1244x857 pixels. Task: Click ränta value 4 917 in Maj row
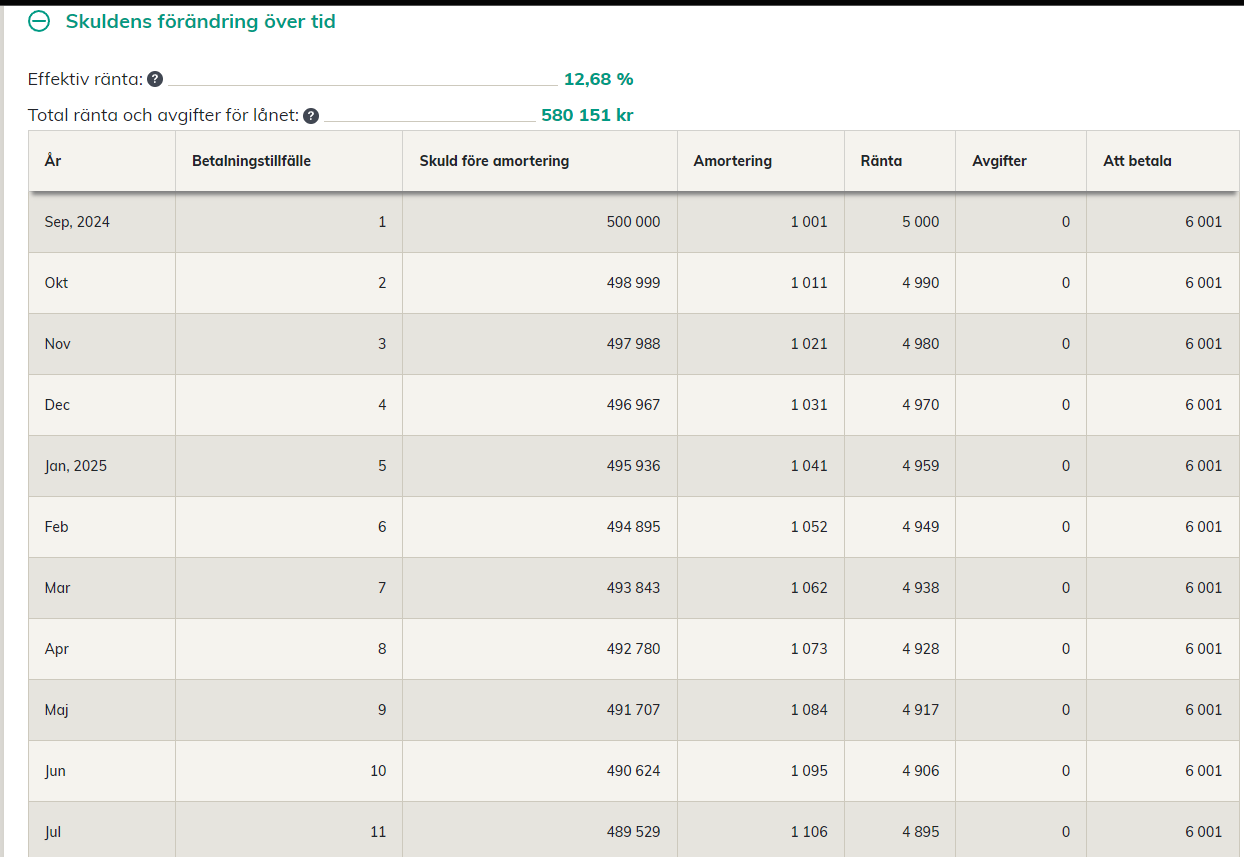920,710
